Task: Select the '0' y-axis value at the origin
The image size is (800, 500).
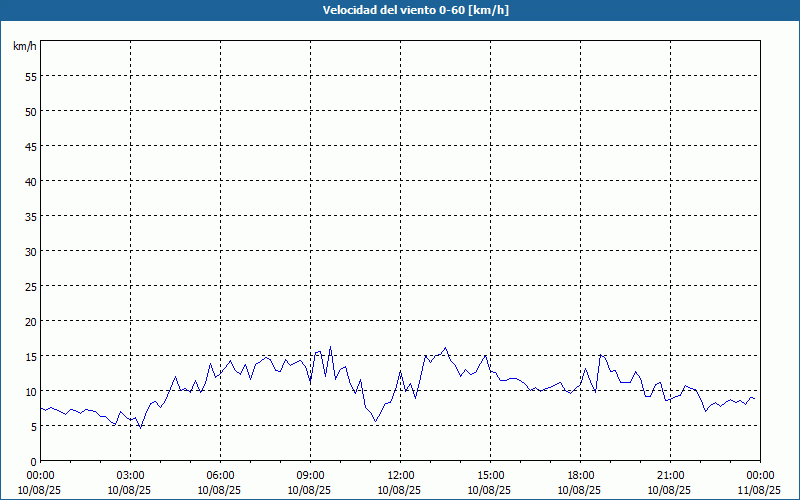Action: tap(34, 461)
